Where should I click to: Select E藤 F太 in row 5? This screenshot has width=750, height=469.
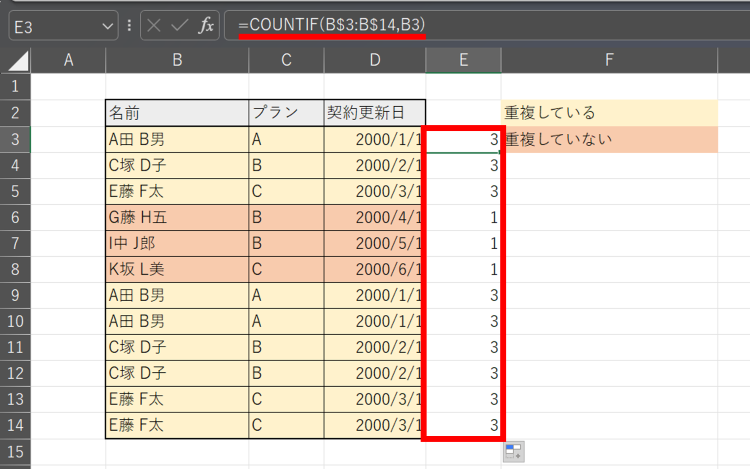(177, 191)
